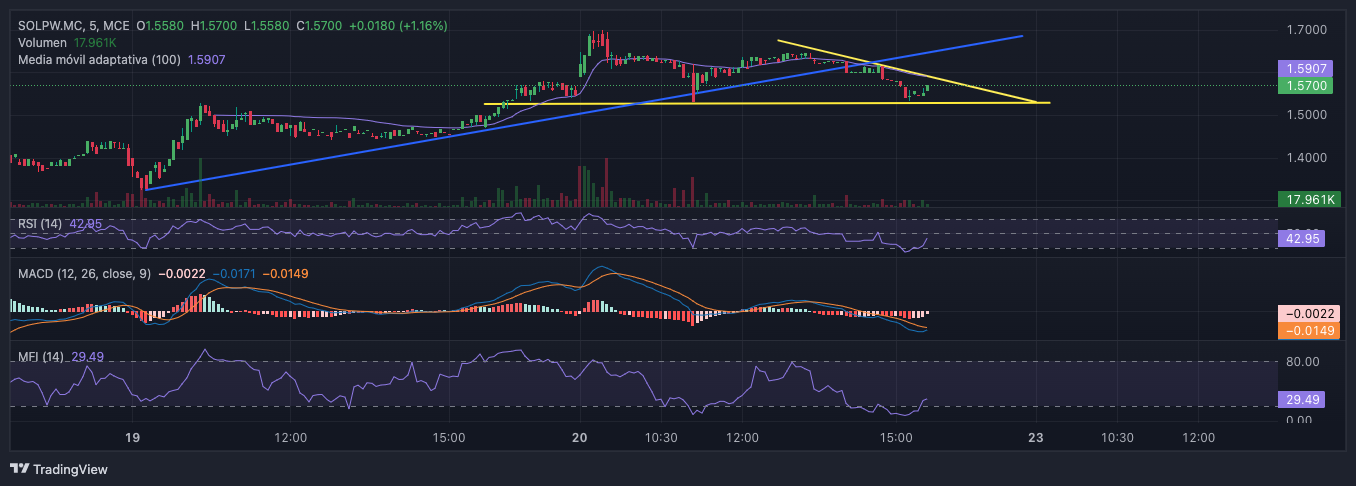Click the purple 1.5907 price label
Viewport: 1356px width, 486px height.
click(x=1307, y=69)
